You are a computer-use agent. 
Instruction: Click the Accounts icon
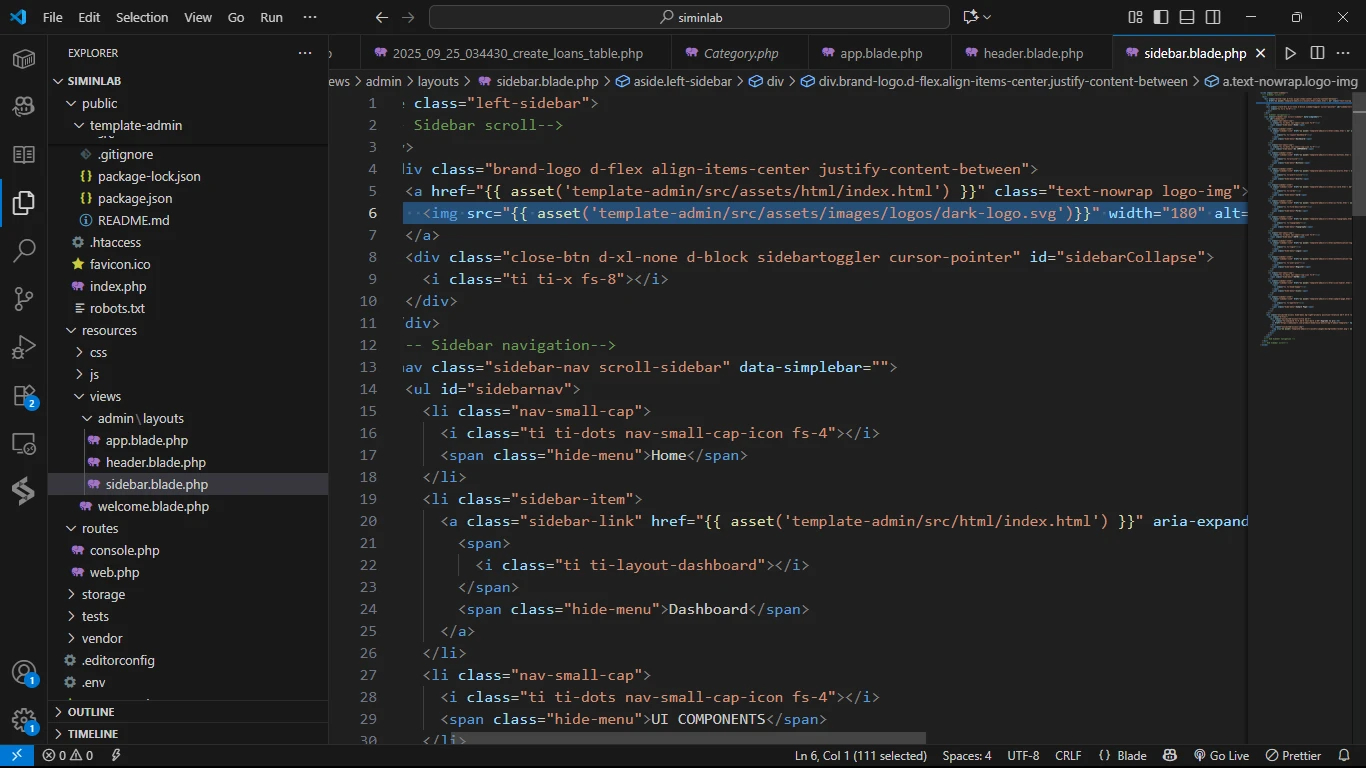click(x=24, y=673)
